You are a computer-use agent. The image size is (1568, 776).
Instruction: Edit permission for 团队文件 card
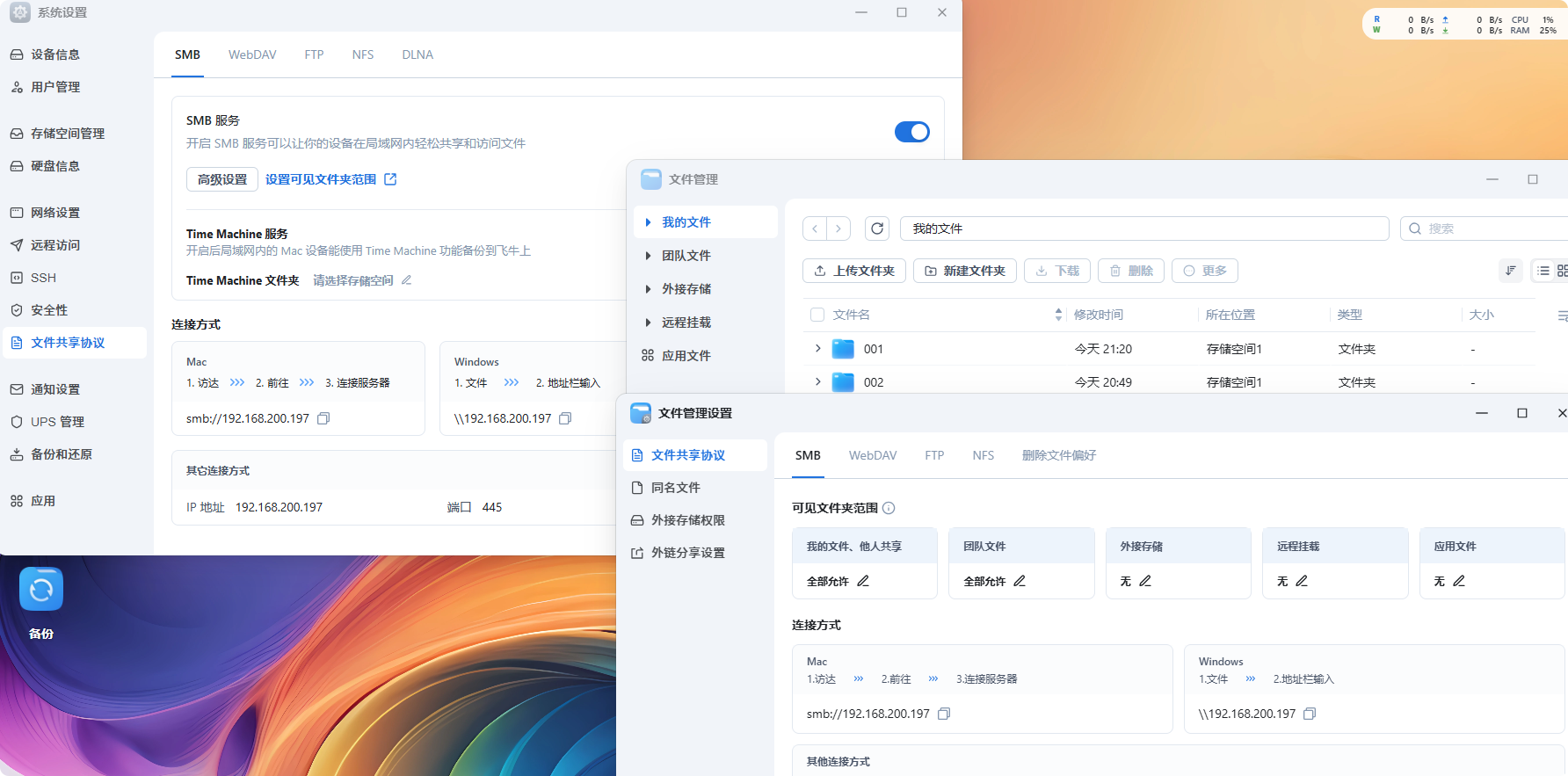[1020, 581]
